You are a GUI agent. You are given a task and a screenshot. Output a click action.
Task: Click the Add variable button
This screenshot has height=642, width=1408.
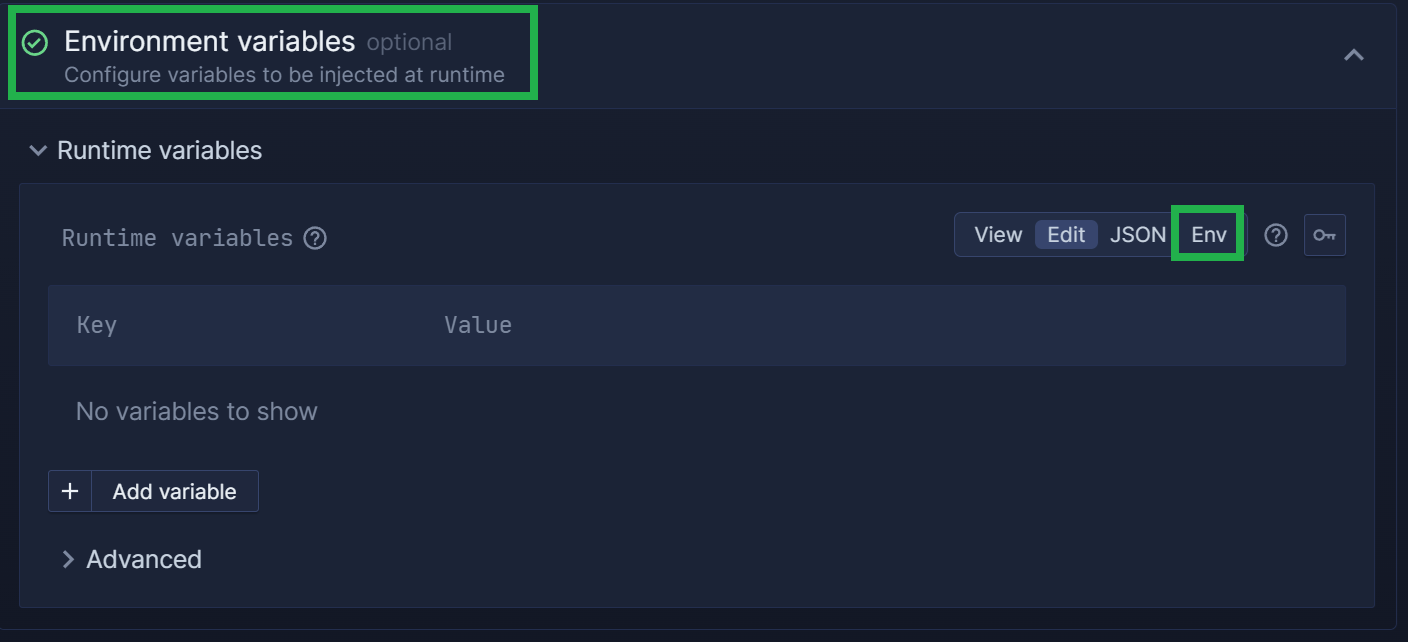pos(175,491)
